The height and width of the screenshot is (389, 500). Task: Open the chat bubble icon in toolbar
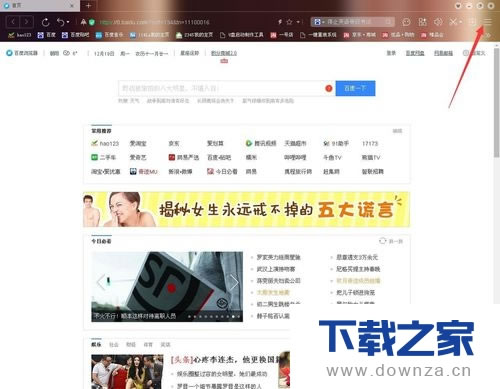(x=406, y=22)
